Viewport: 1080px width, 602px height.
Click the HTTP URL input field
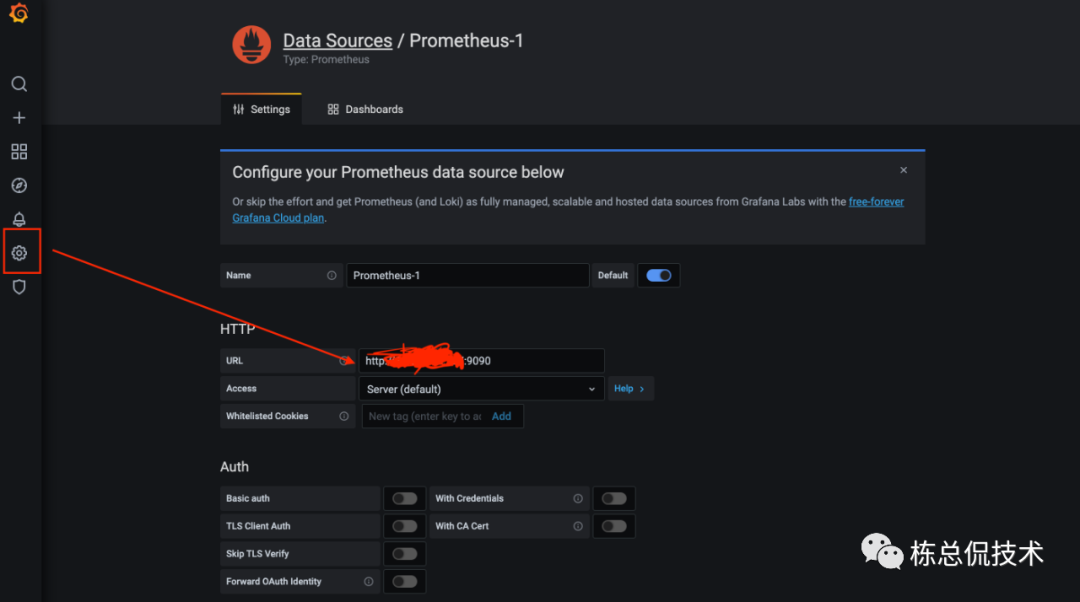tap(481, 361)
